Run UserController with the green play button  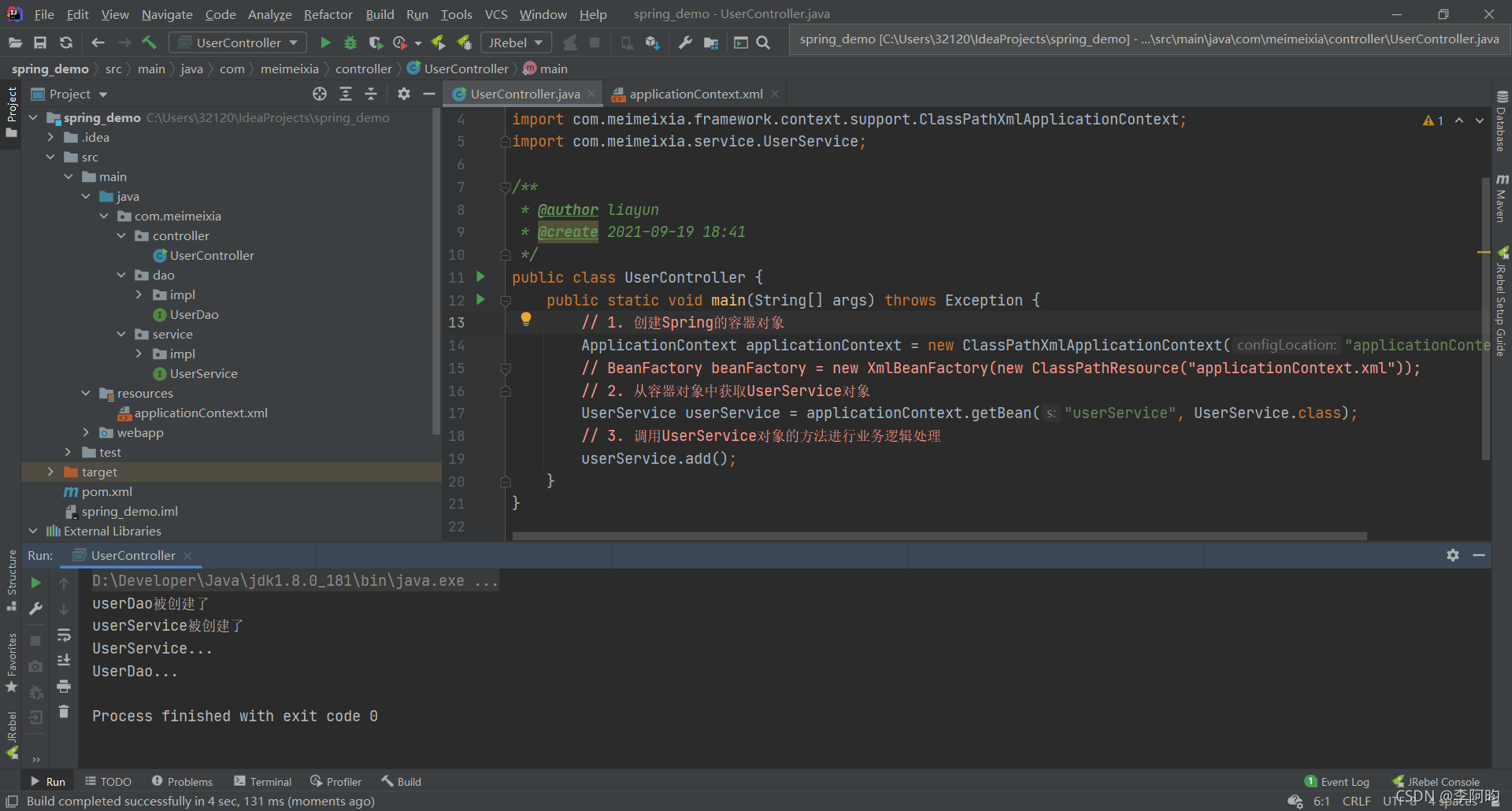point(325,43)
